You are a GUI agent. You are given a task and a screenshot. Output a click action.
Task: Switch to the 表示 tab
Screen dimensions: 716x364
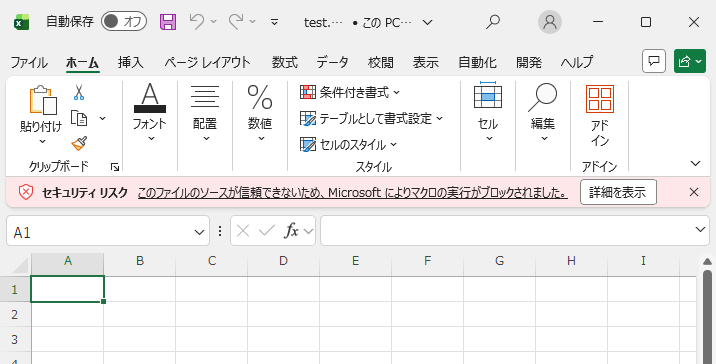tap(426, 62)
